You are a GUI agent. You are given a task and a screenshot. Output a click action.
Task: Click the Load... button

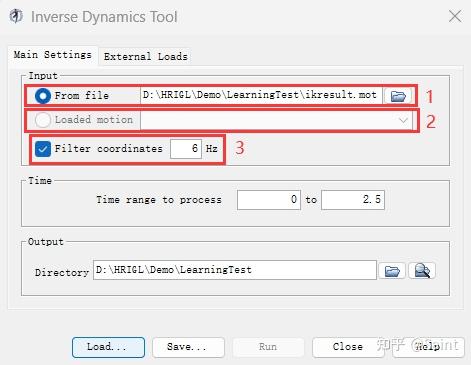tap(108, 347)
